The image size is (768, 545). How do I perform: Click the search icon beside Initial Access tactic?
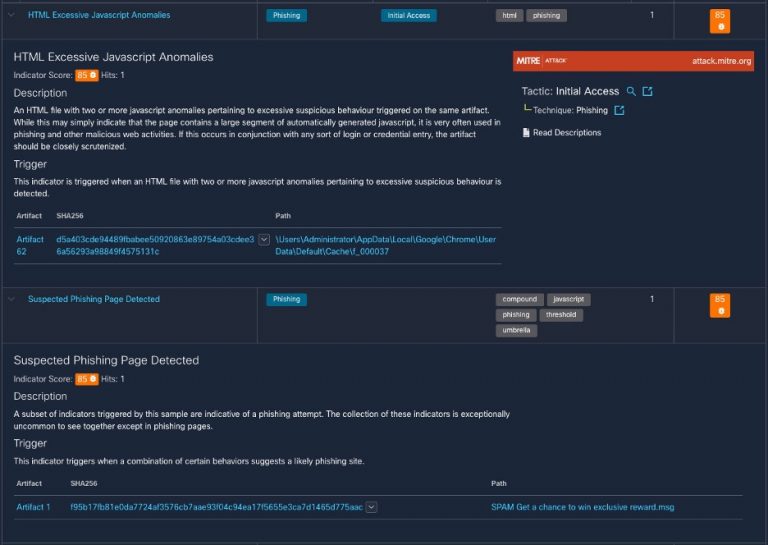pyautogui.click(x=631, y=92)
